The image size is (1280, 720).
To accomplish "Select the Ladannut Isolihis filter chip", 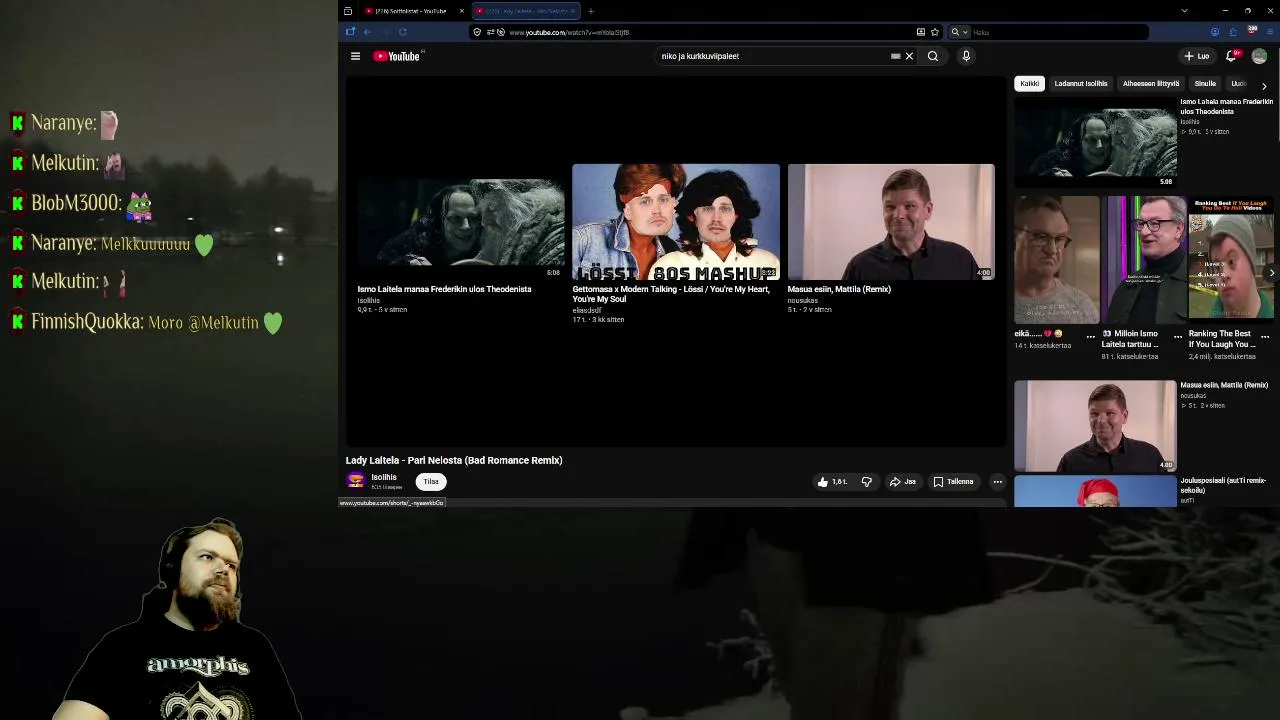I will point(1080,84).
